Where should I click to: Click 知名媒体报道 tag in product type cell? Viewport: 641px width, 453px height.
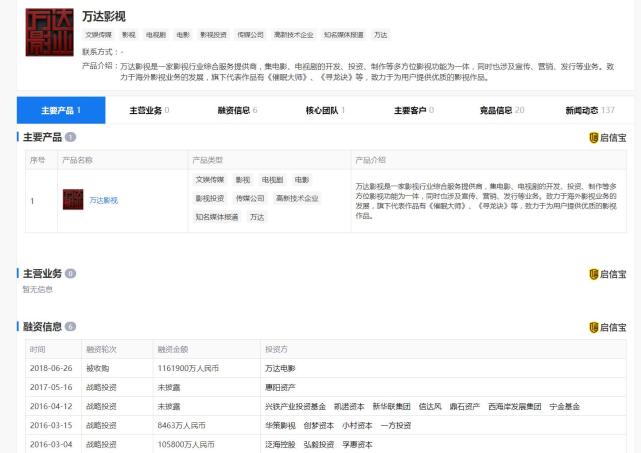(x=217, y=217)
